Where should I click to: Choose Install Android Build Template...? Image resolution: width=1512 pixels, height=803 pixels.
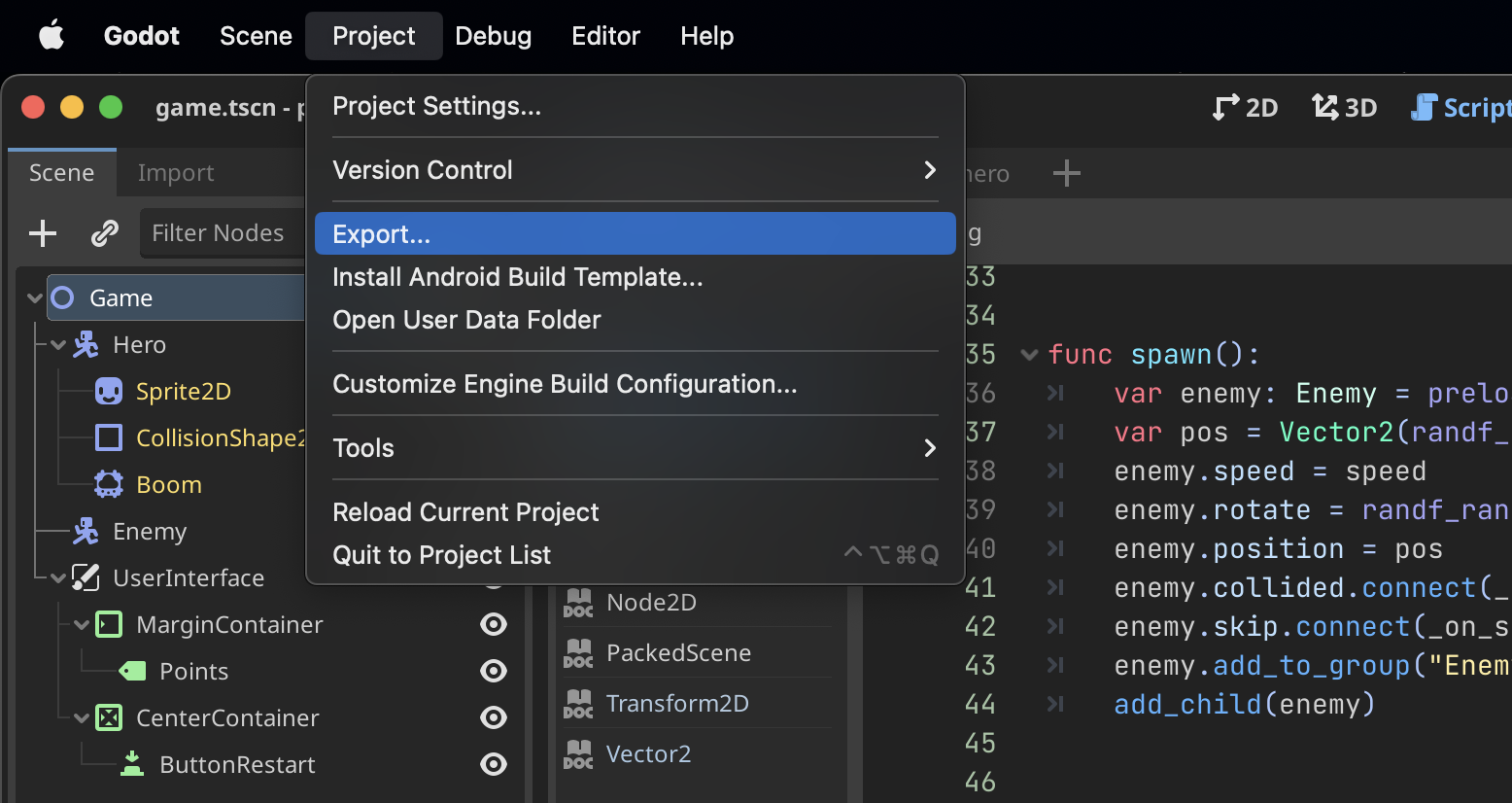click(x=636, y=277)
